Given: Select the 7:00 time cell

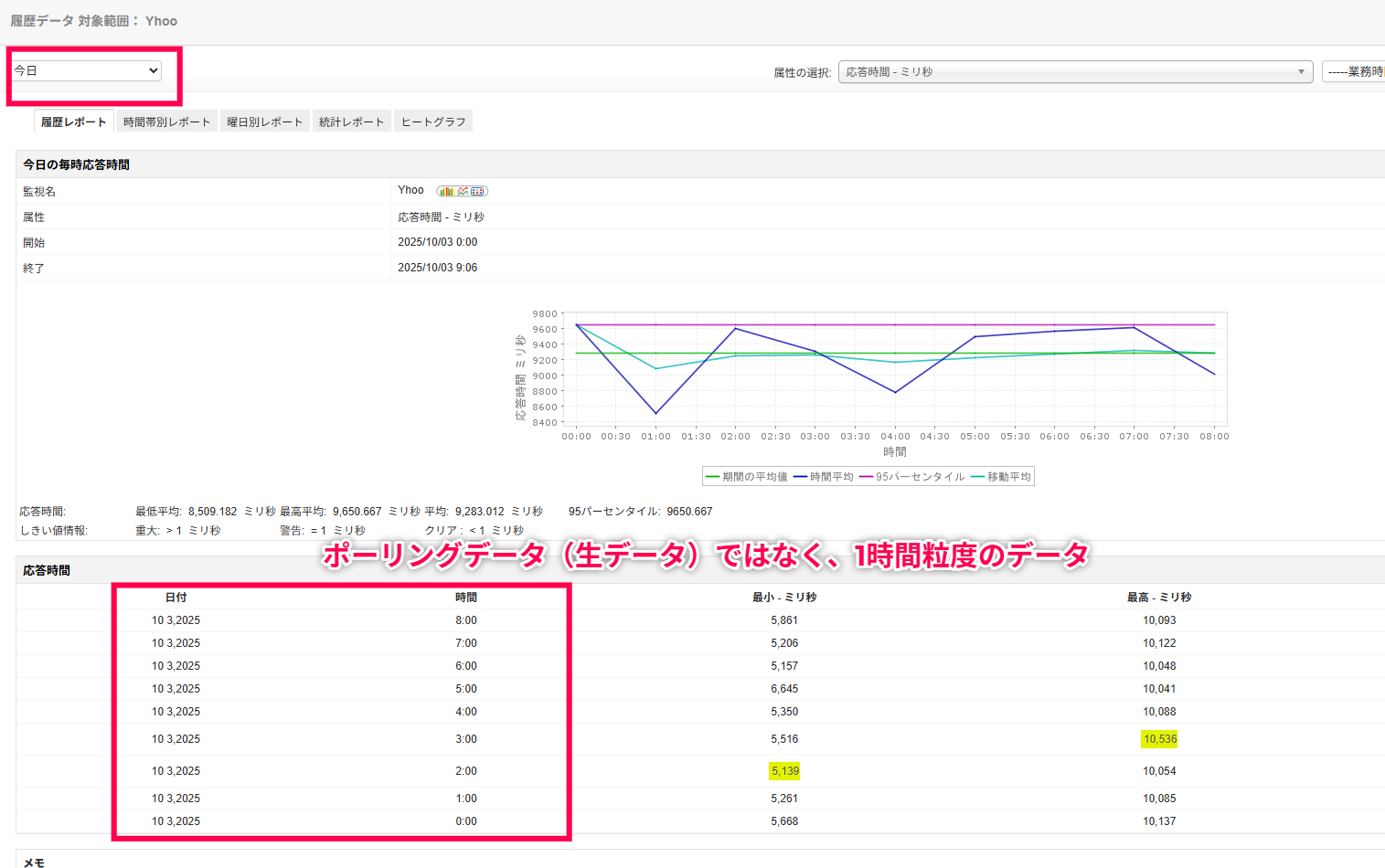Looking at the screenshot, I should (466, 643).
